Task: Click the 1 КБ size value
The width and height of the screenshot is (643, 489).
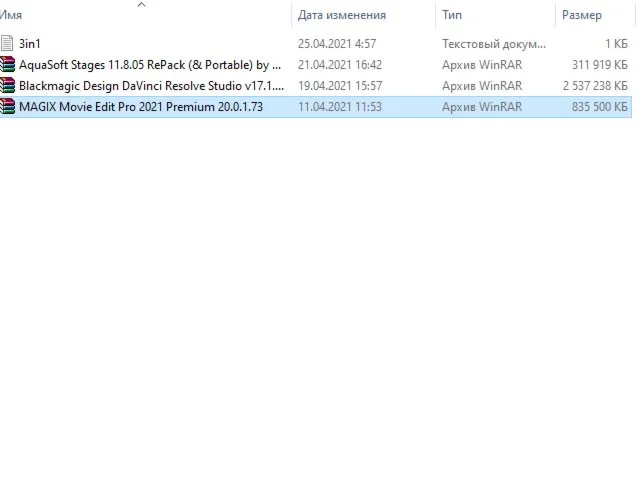Action: (616, 43)
